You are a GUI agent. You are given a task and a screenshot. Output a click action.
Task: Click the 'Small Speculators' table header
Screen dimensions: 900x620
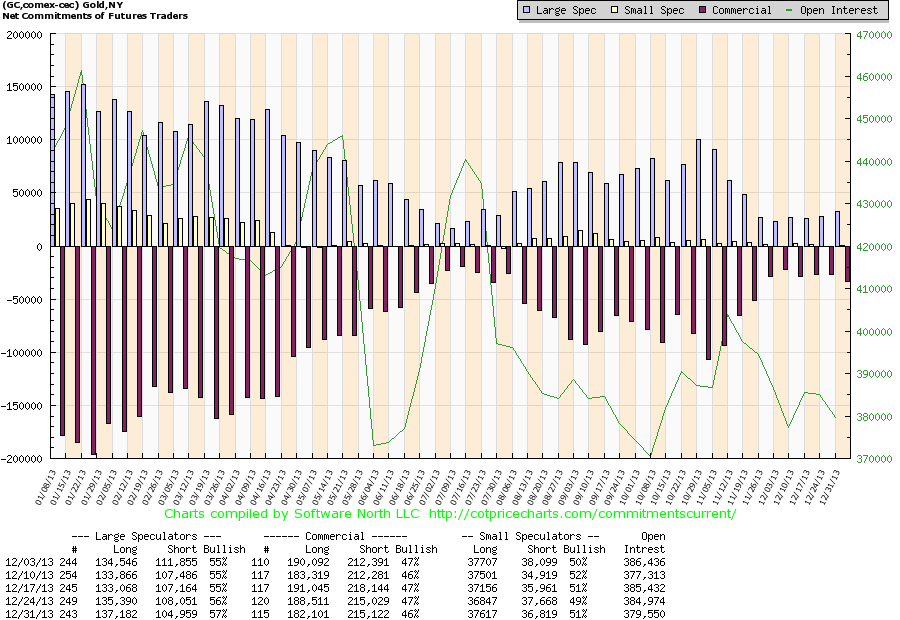click(x=530, y=536)
